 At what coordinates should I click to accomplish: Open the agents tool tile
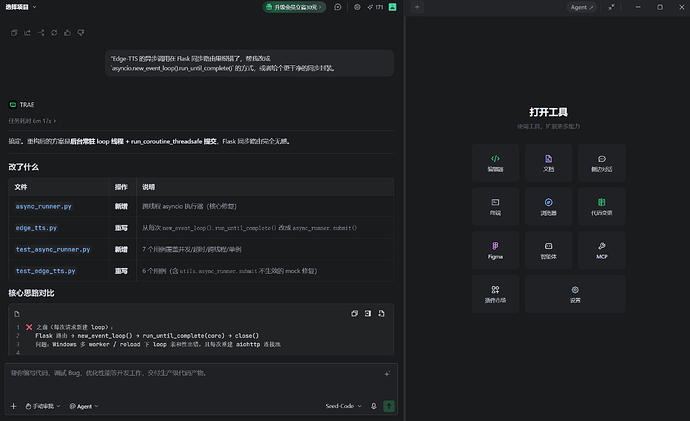(548, 250)
